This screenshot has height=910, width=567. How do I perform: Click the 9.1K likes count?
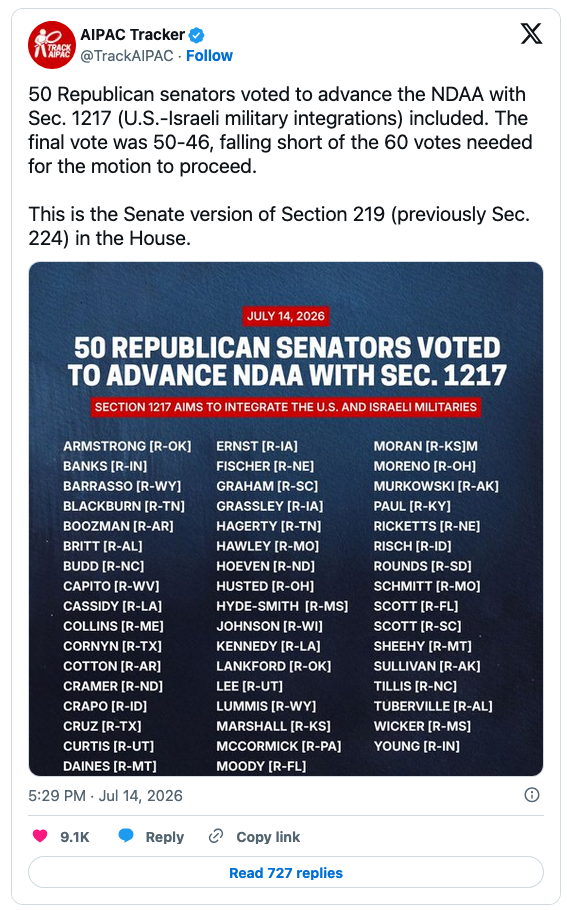pos(75,837)
